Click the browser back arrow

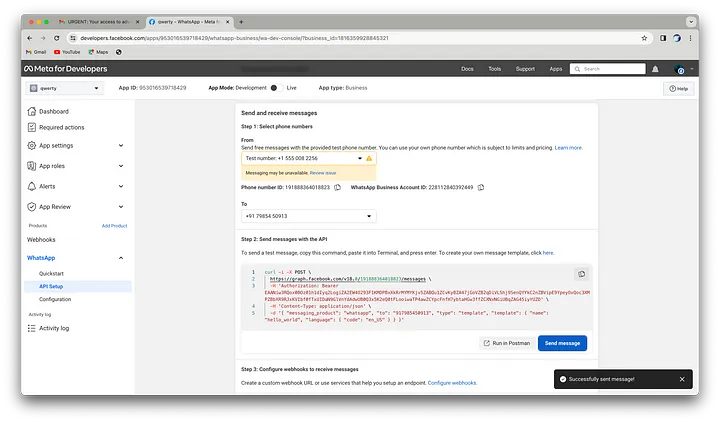click(29, 38)
